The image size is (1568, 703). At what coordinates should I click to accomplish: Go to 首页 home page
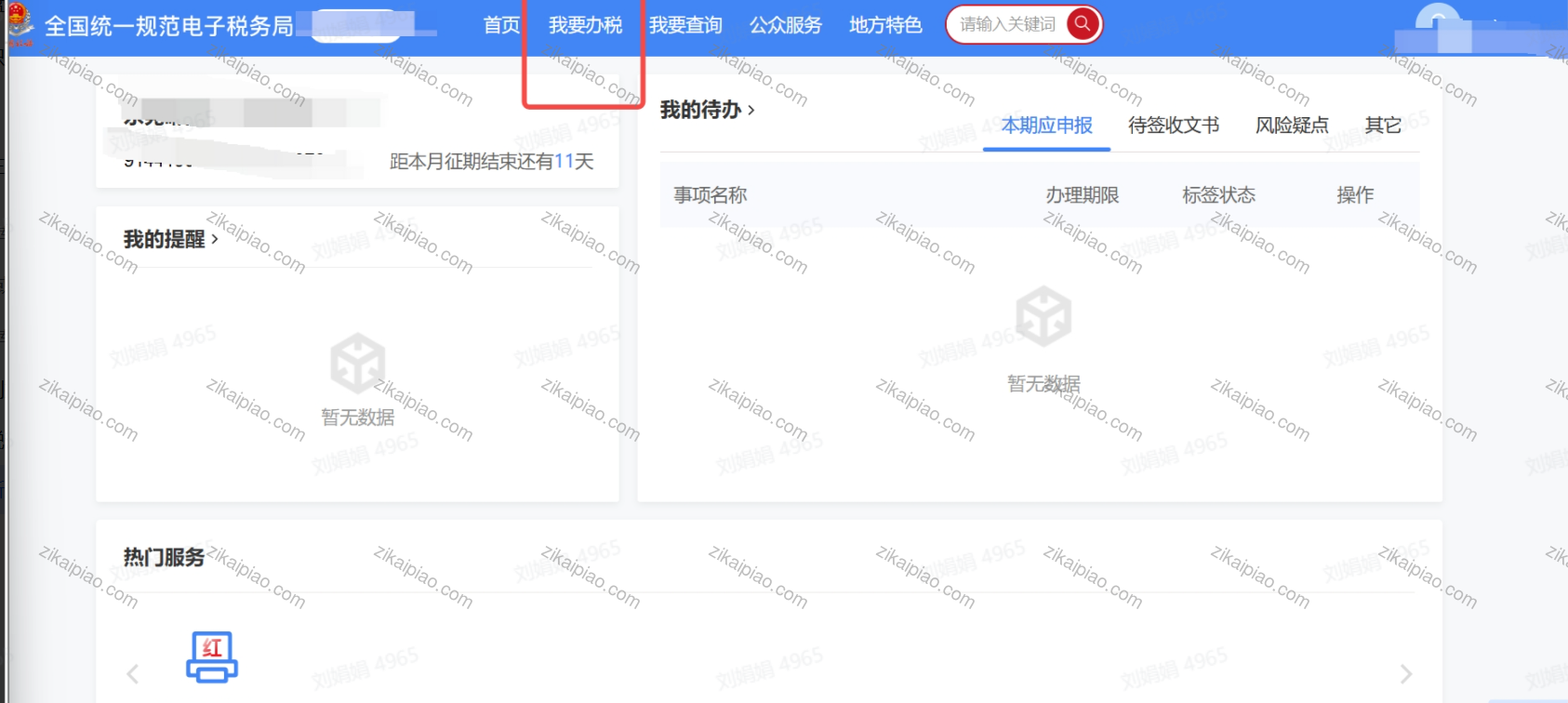tap(501, 25)
